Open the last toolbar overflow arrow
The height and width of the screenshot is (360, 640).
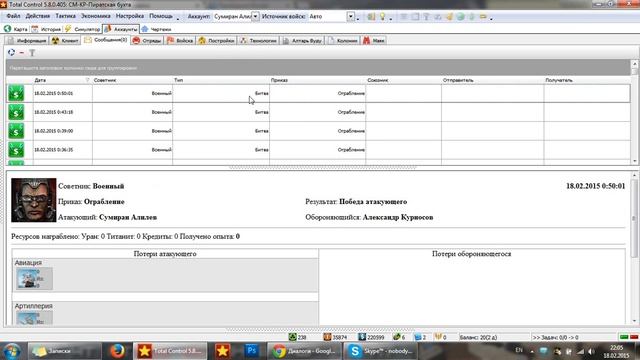tap(491, 19)
